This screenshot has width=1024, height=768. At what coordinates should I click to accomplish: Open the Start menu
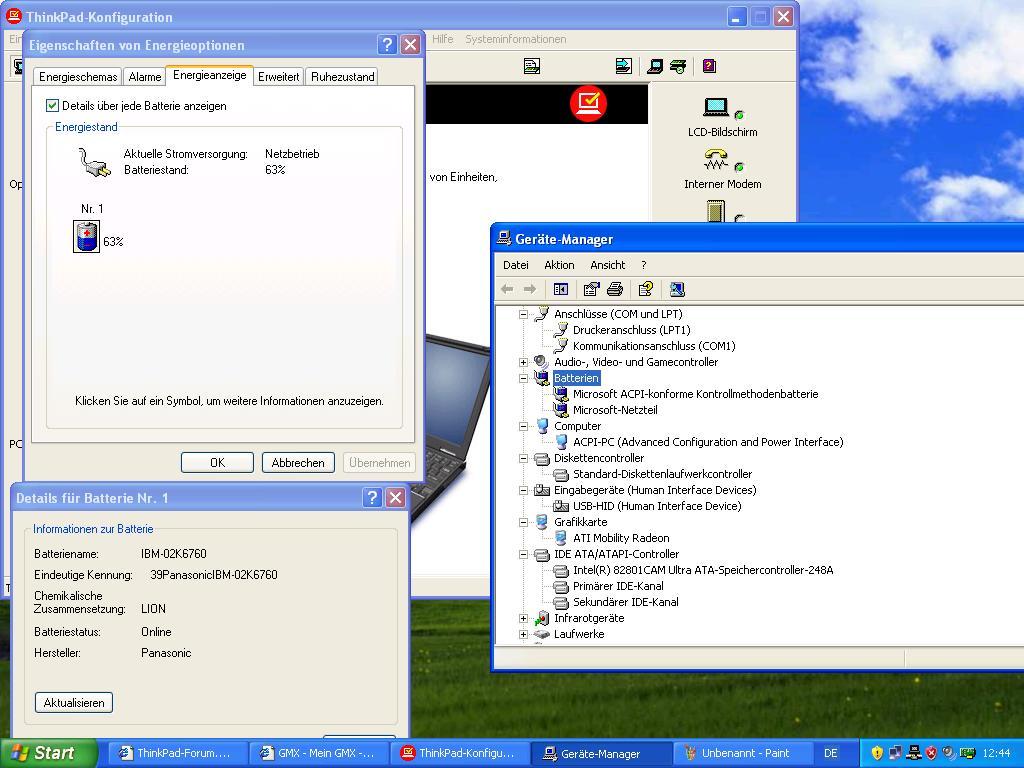48,753
